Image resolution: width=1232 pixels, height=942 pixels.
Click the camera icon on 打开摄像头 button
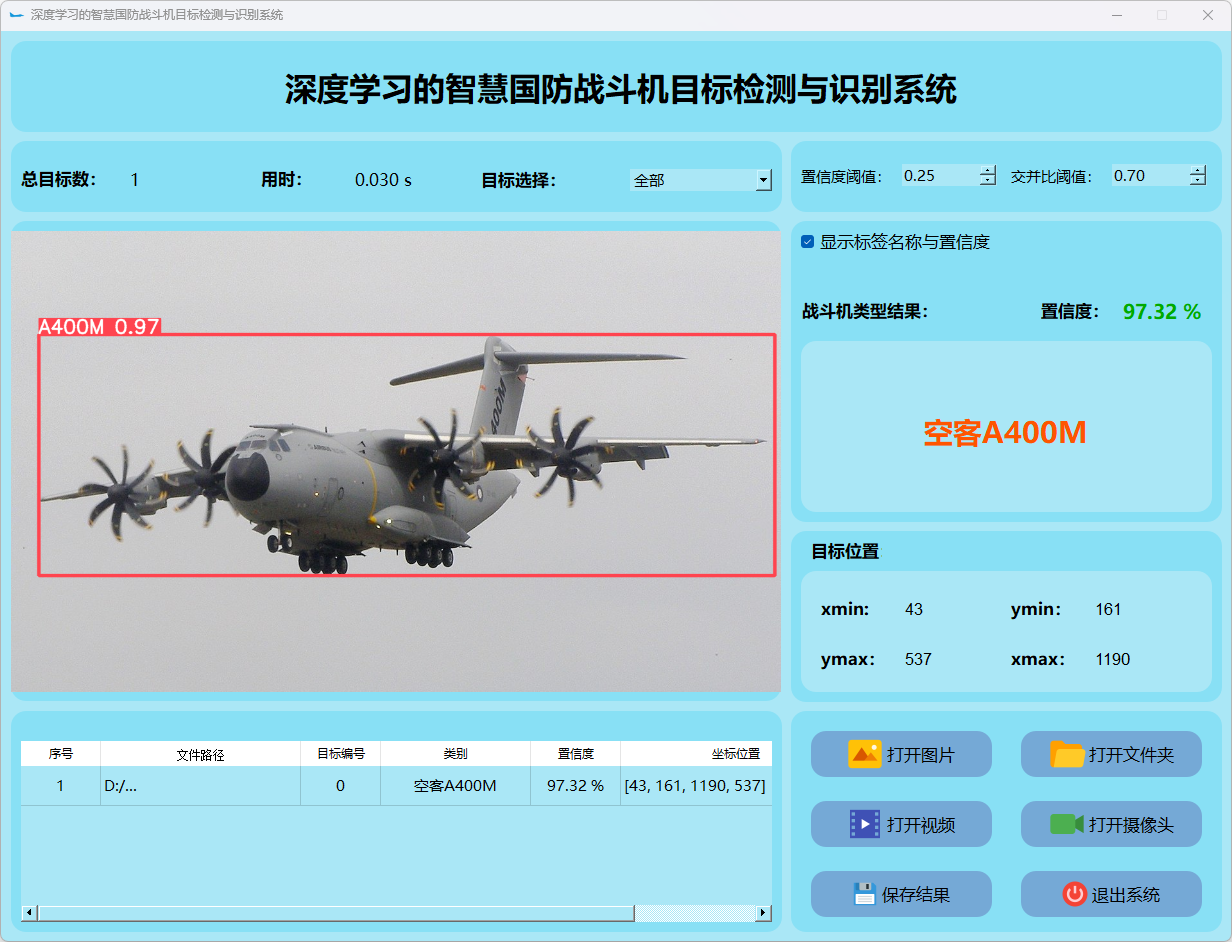(1067, 824)
